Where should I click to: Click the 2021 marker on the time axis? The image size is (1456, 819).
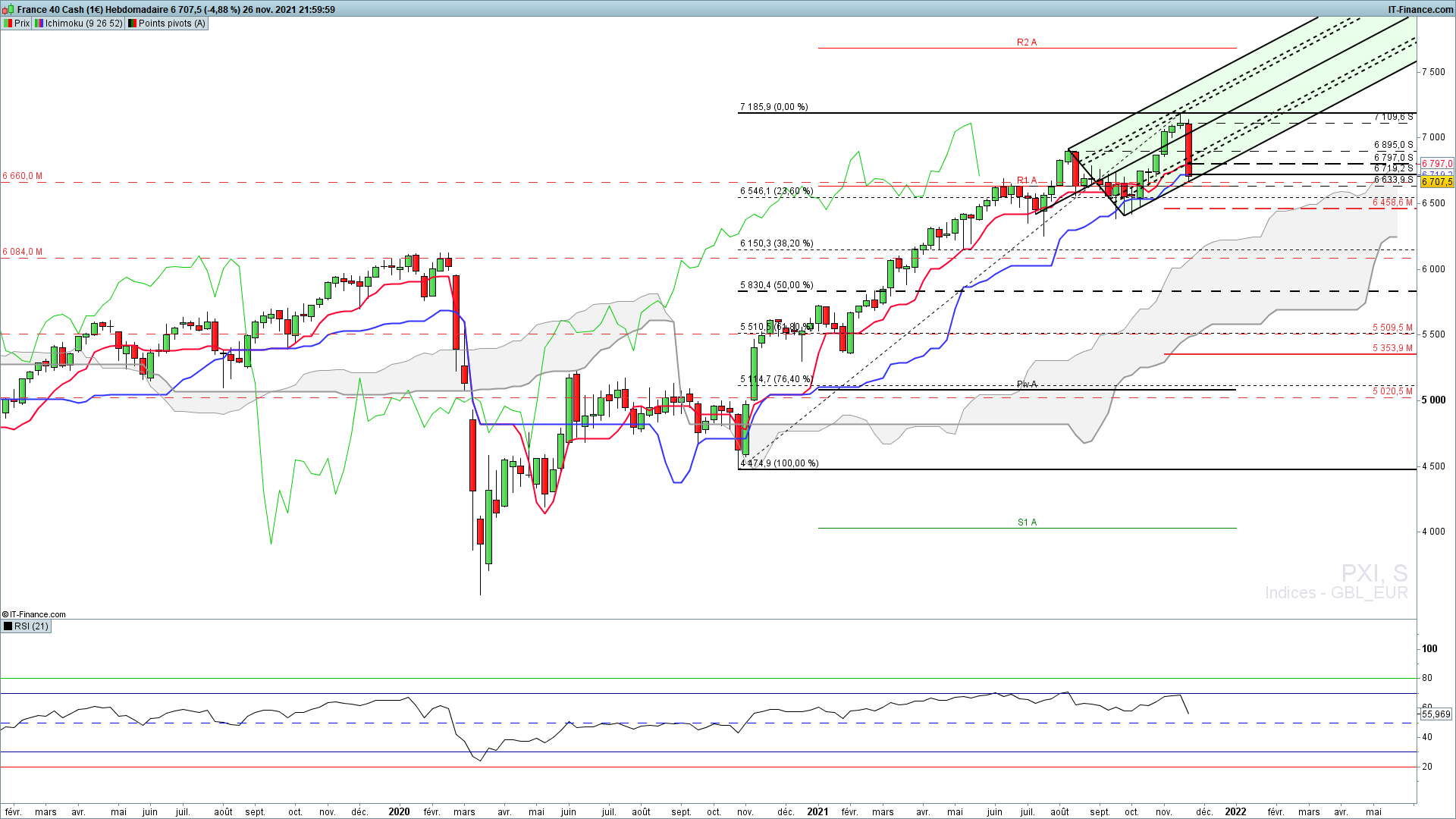pos(817,811)
